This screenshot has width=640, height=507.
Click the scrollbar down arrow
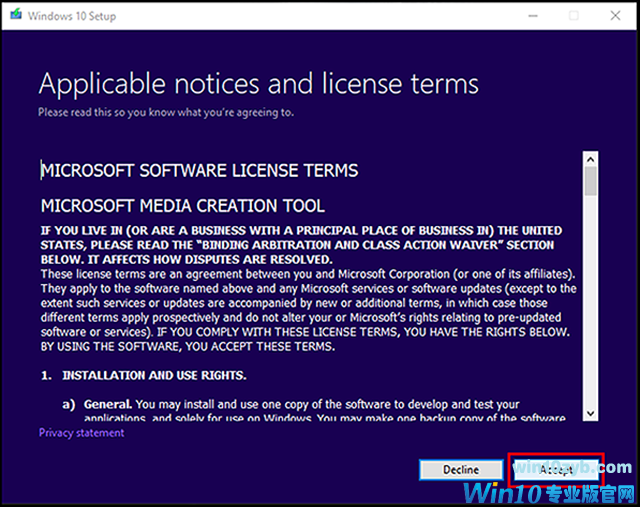tap(590, 412)
